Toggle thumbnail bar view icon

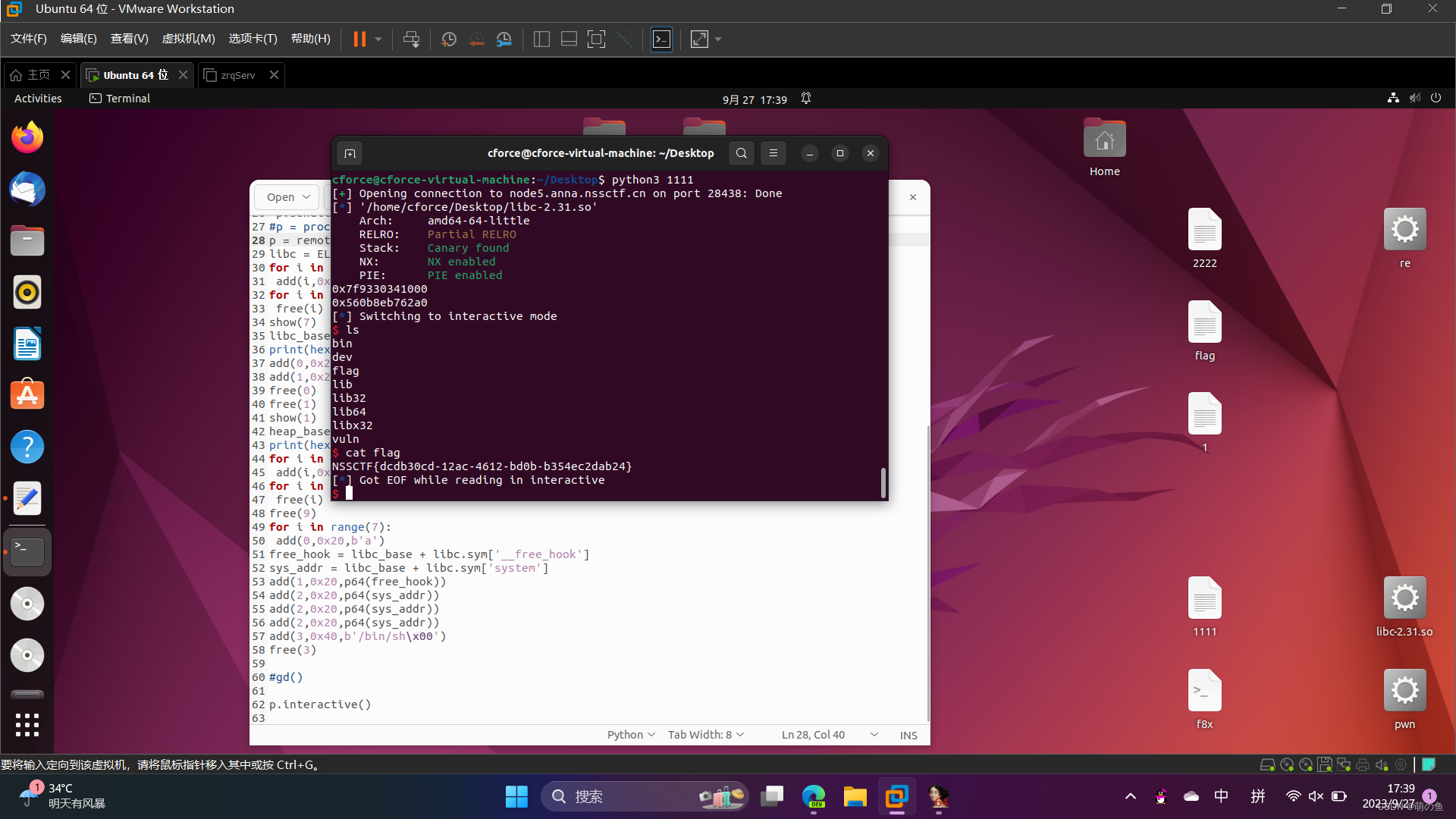569,39
